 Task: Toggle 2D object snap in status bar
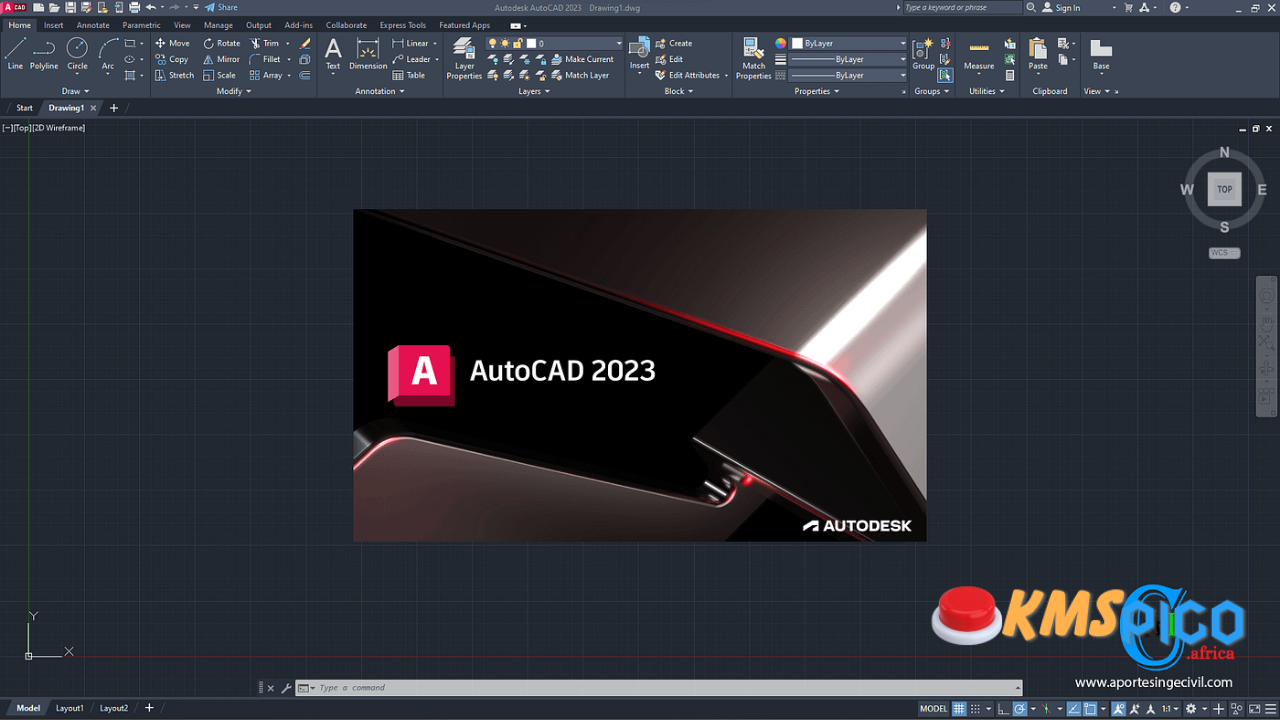[1089, 708]
